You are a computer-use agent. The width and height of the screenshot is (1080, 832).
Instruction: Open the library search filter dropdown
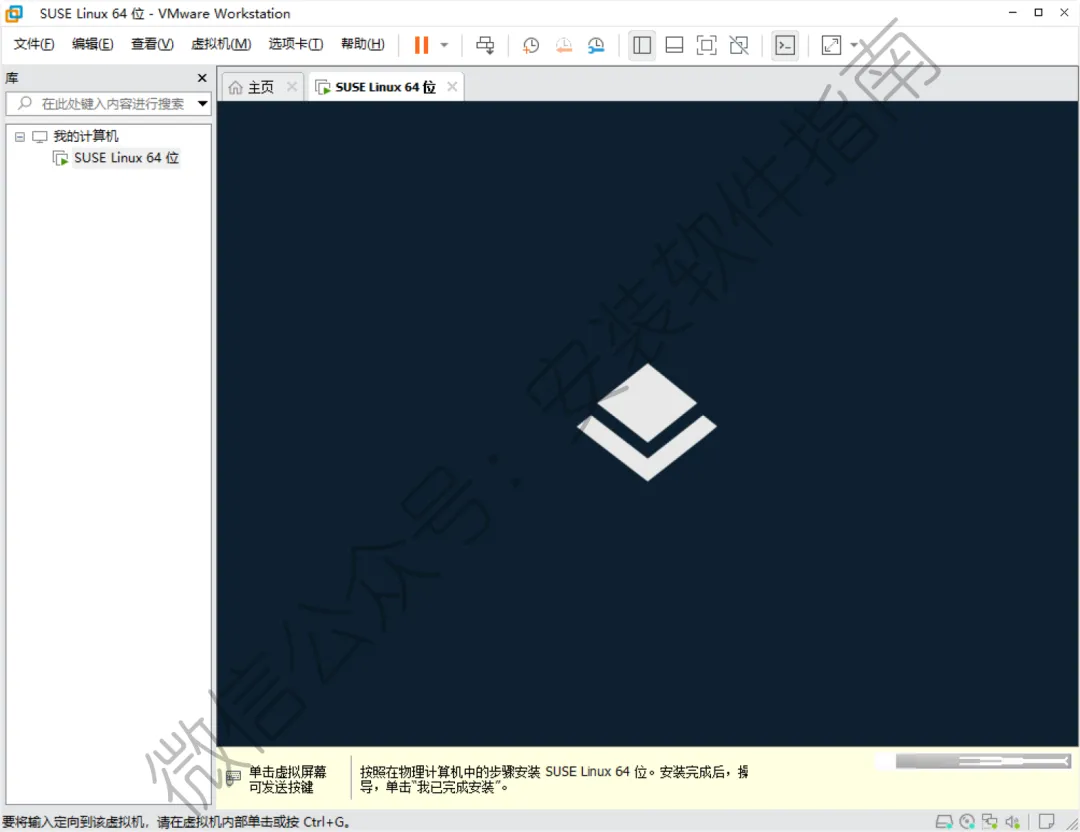click(202, 104)
